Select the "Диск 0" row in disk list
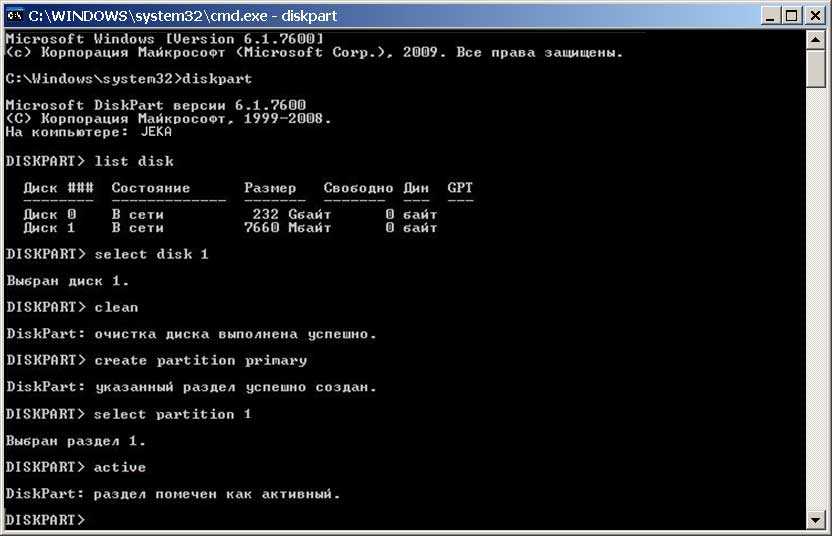 pos(230,215)
